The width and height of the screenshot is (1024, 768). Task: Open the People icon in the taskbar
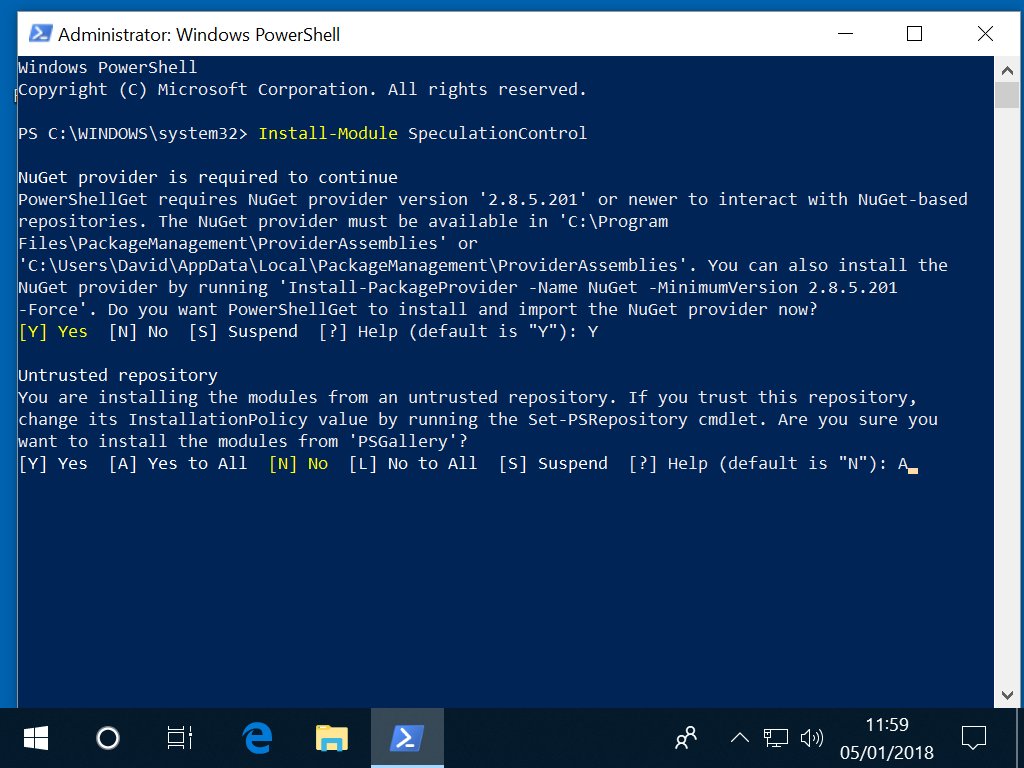(x=686, y=738)
